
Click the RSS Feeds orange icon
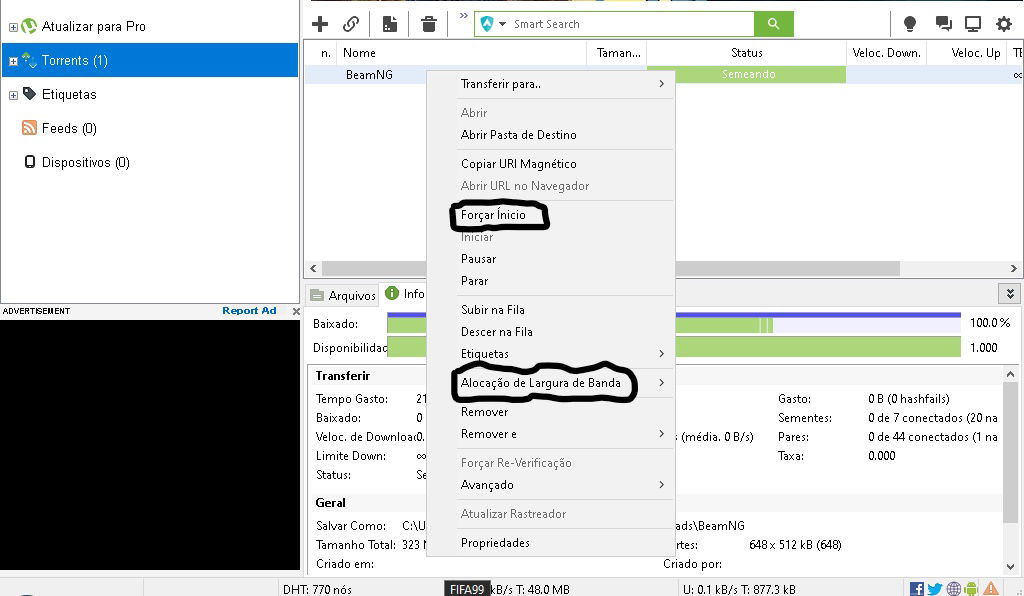[x=29, y=128]
